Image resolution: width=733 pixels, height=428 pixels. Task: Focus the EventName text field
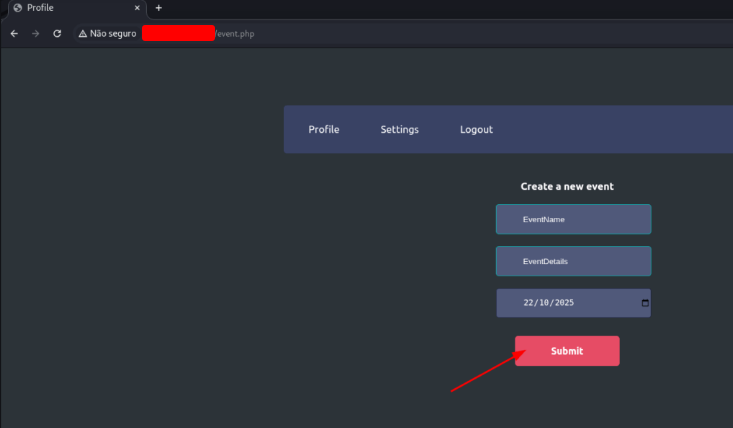[573, 219]
